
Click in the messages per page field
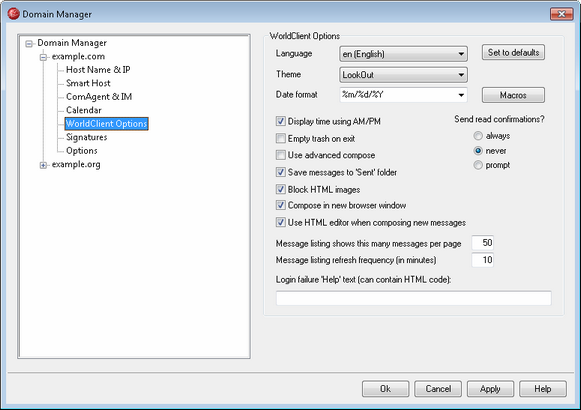pyautogui.click(x=482, y=243)
